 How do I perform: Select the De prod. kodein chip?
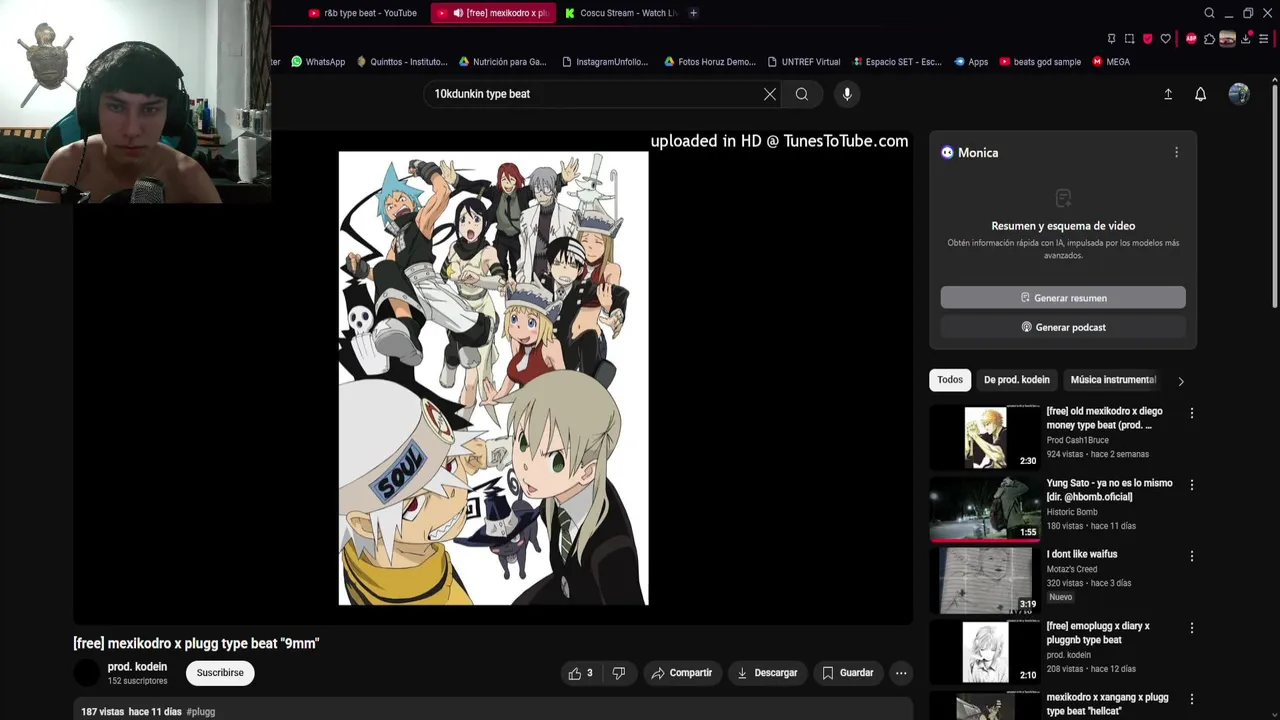click(1016, 380)
